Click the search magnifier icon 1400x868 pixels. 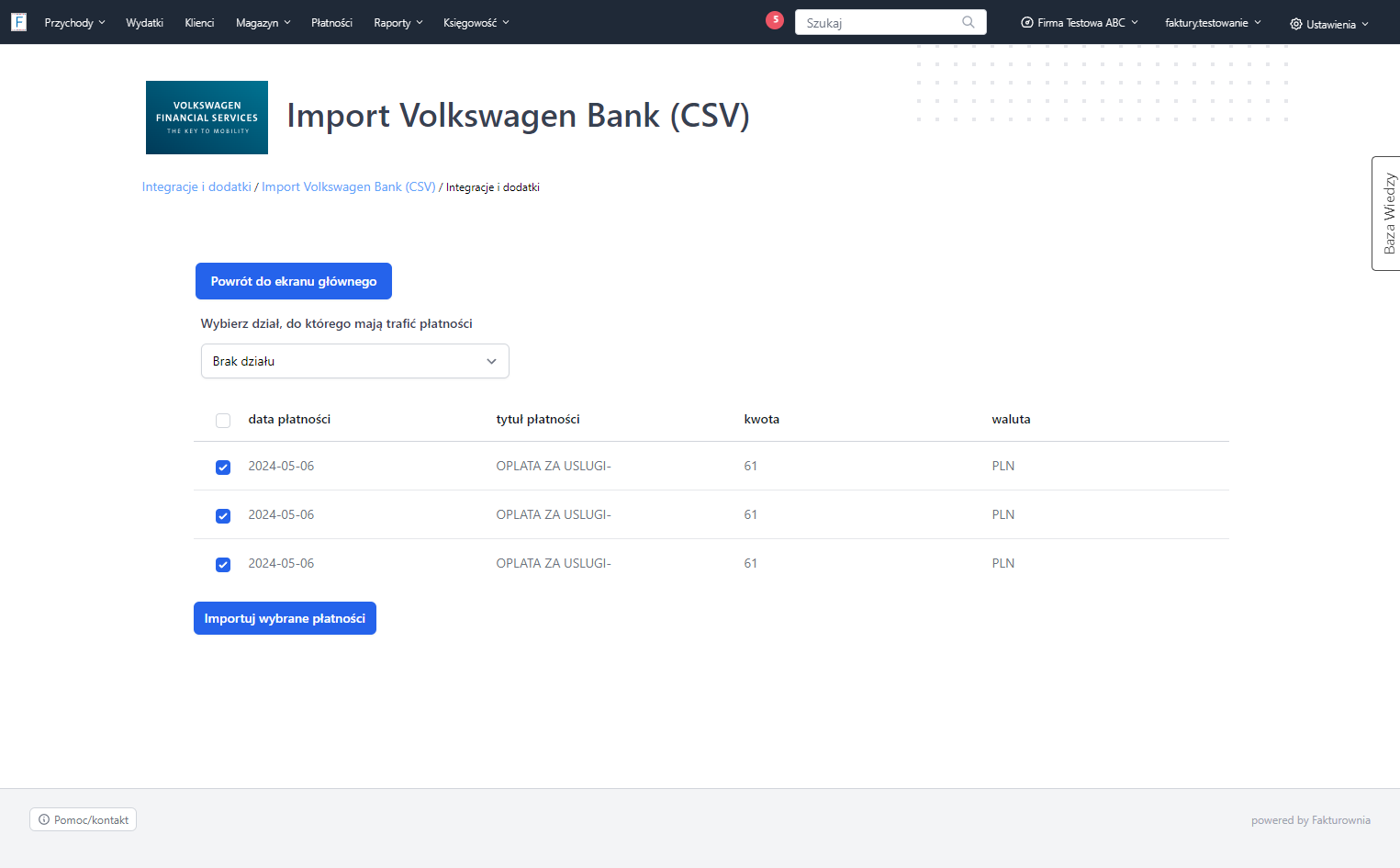(969, 22)
